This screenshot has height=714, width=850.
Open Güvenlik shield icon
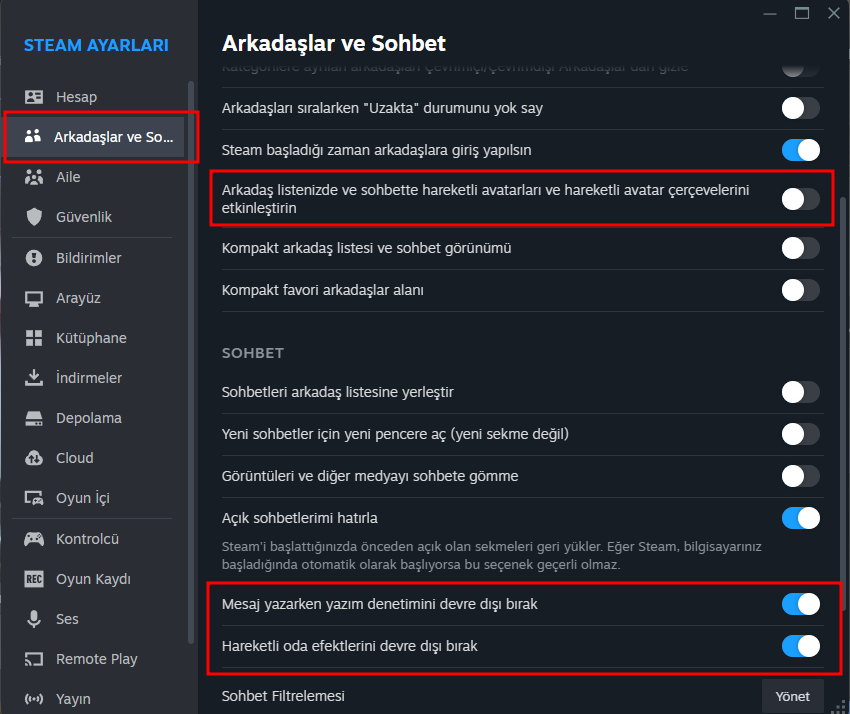coord(34,217)
